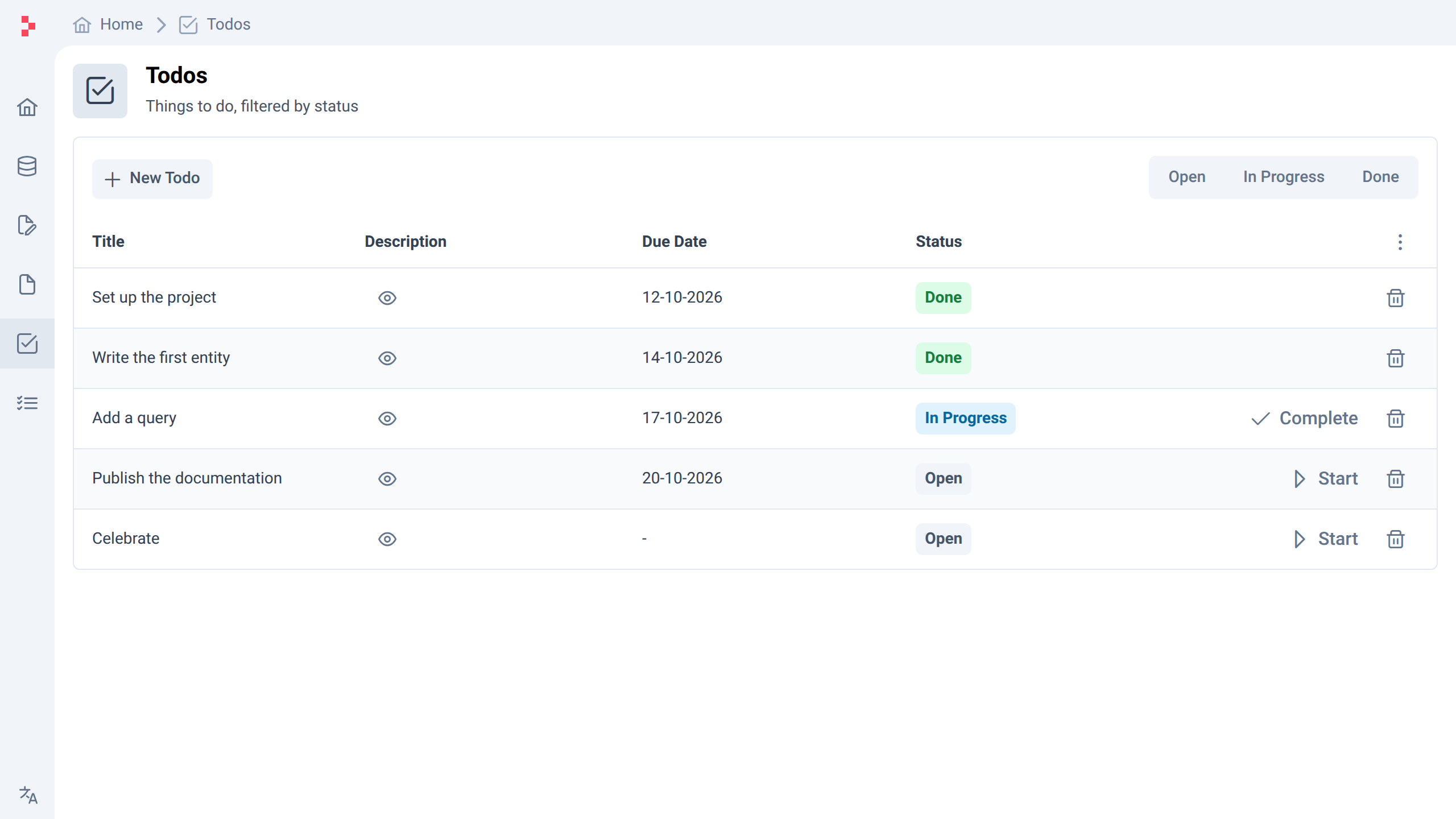Delete the 'Celebrate' todo
Viewport: 1456px width, 819px height.
click(1396, 539)
